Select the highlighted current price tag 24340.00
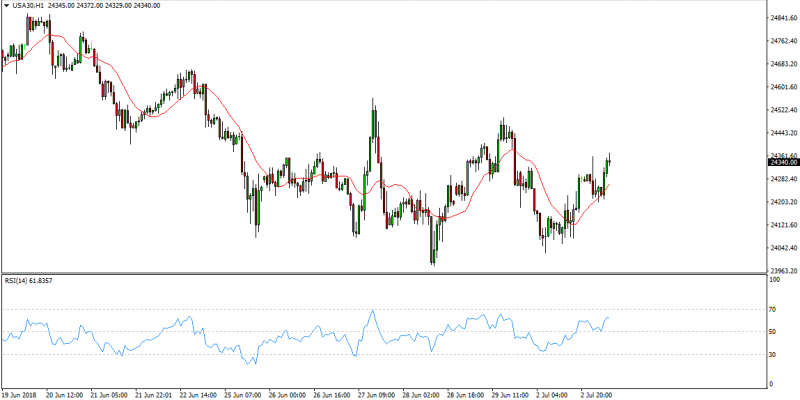 782,162
